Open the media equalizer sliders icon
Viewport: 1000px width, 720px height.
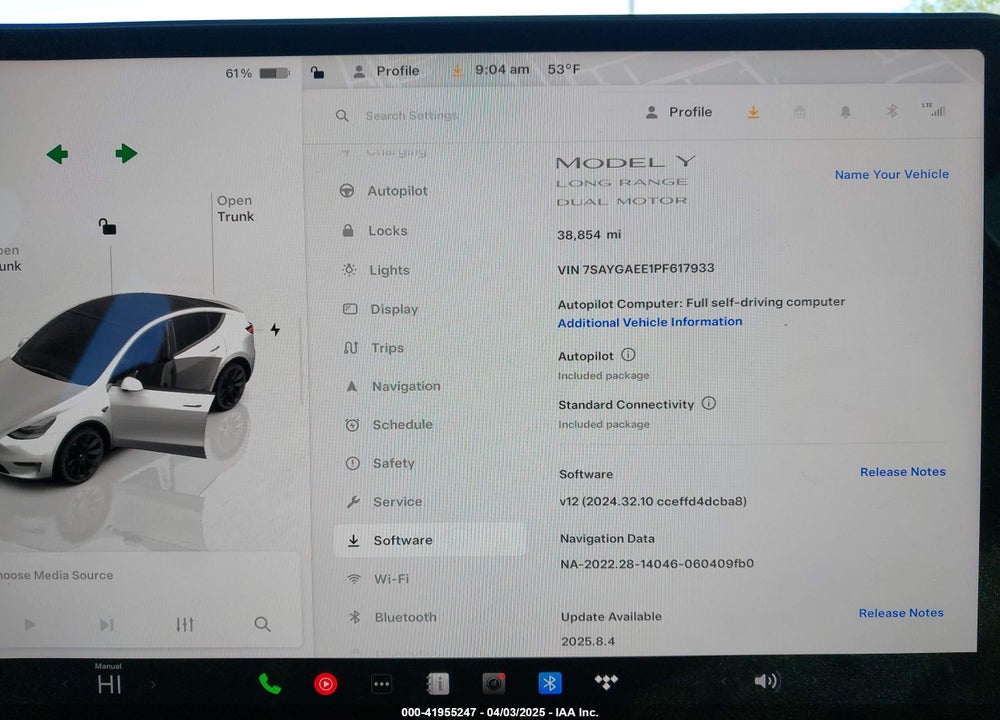coord(184,624)
